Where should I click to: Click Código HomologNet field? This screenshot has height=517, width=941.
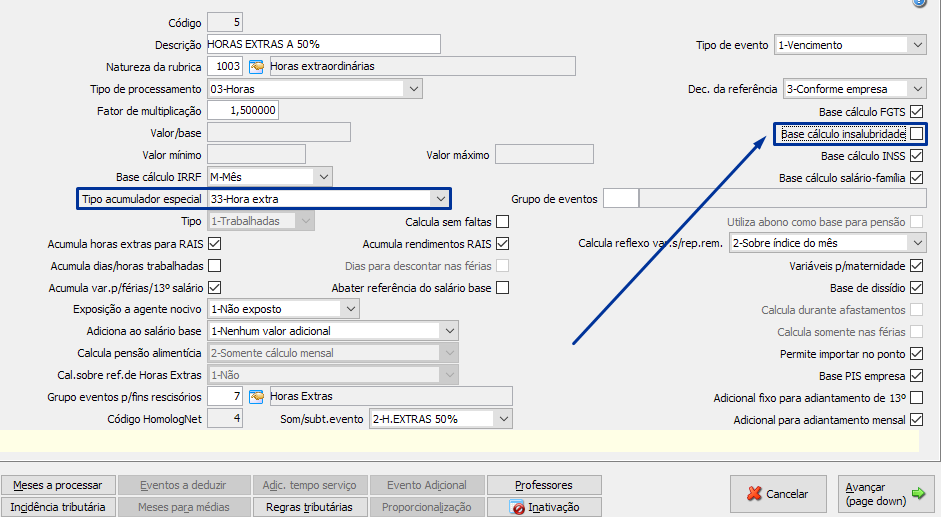point(224,419)
